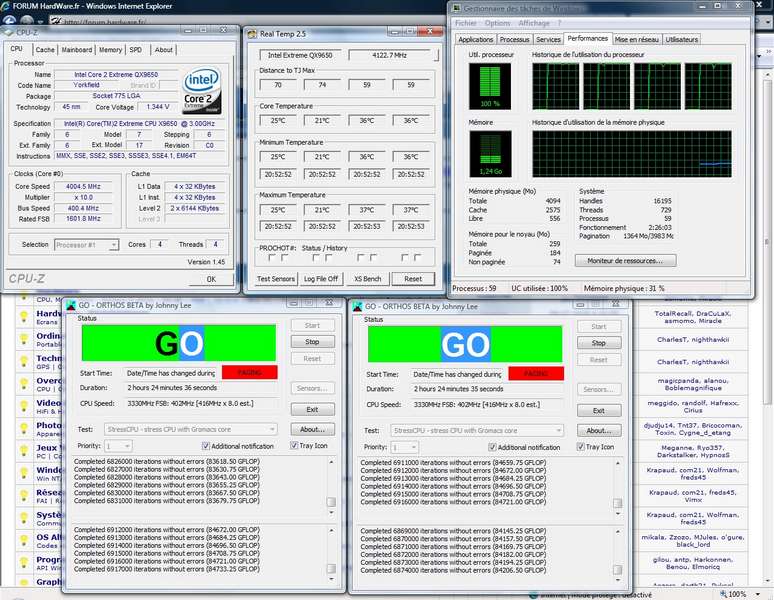
Task: Open the Processus tab in Task Manager
Action: pyautogui.click(x=514, y=39)
